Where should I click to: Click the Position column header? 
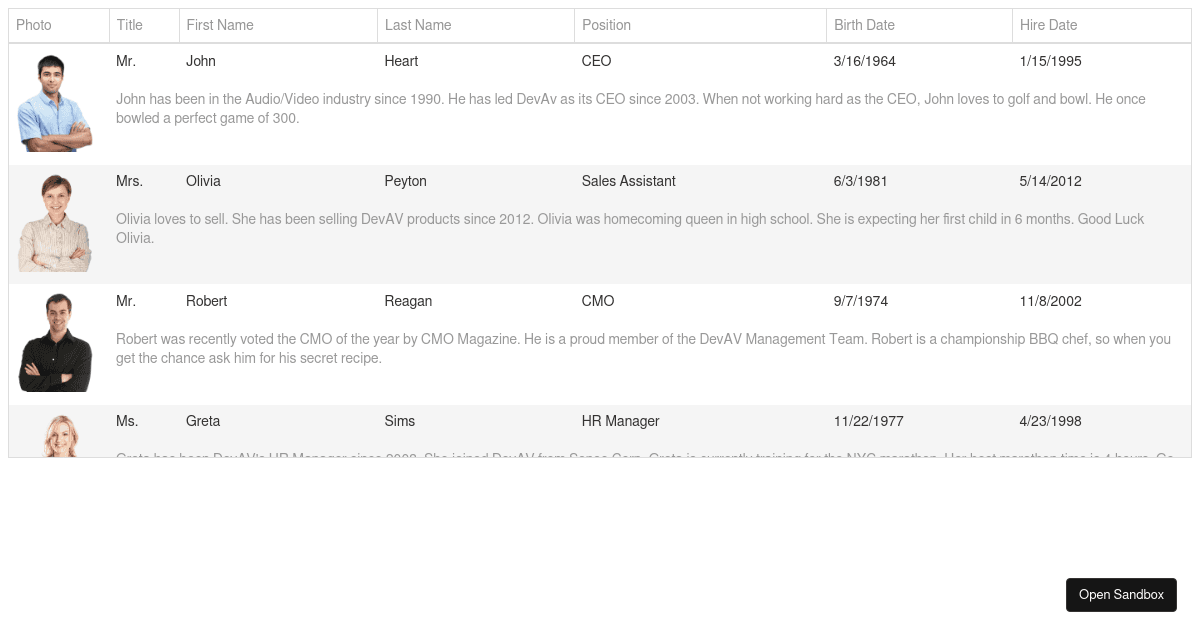(606, 25)
